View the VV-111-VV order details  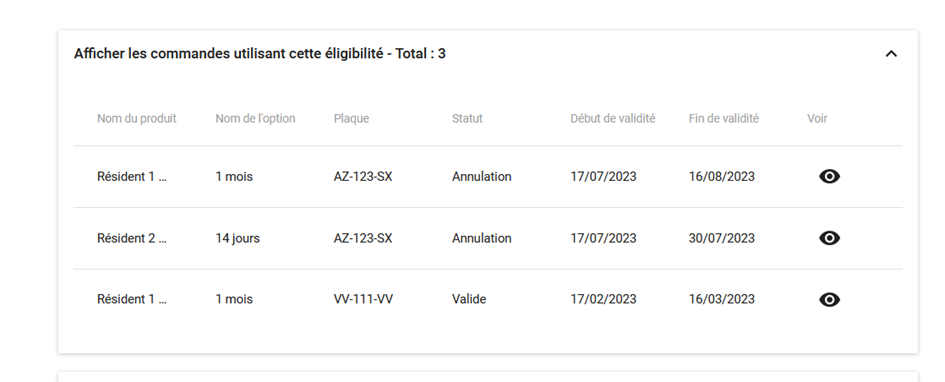(x=829, y=299)
